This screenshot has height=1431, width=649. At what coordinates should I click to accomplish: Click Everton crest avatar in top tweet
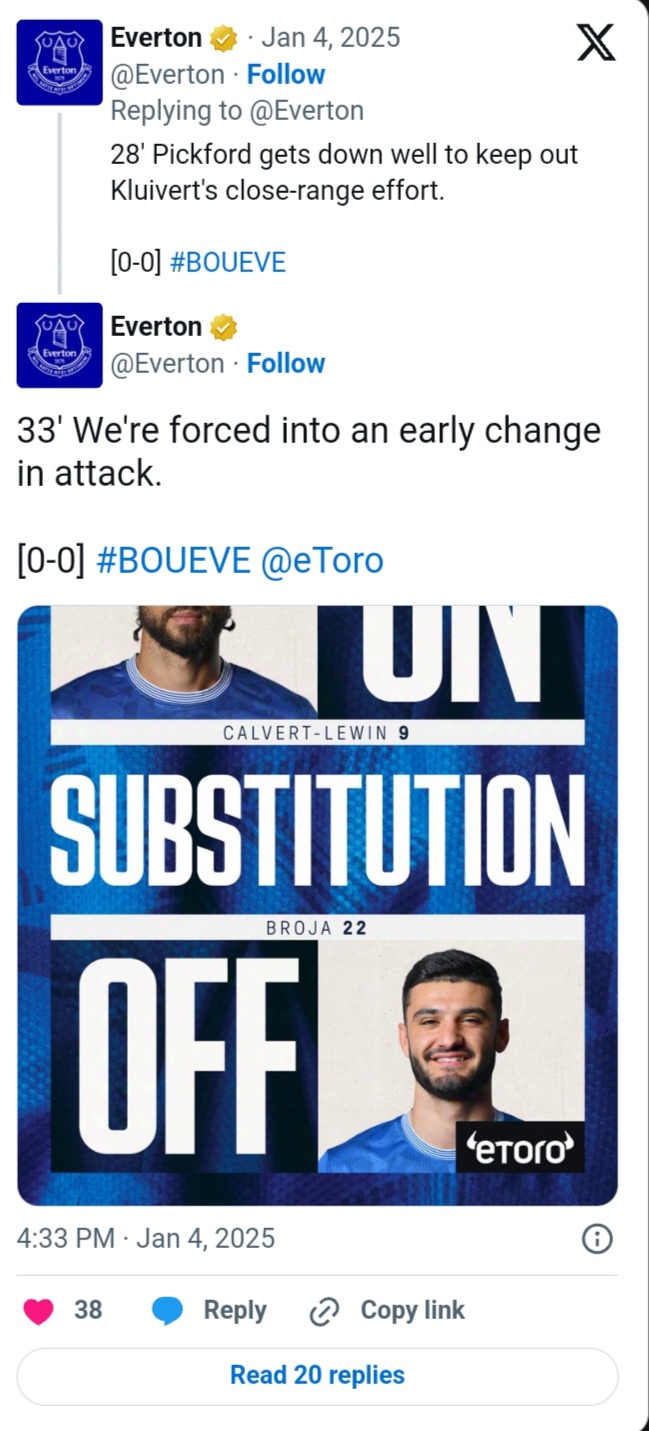coord(59,62)
